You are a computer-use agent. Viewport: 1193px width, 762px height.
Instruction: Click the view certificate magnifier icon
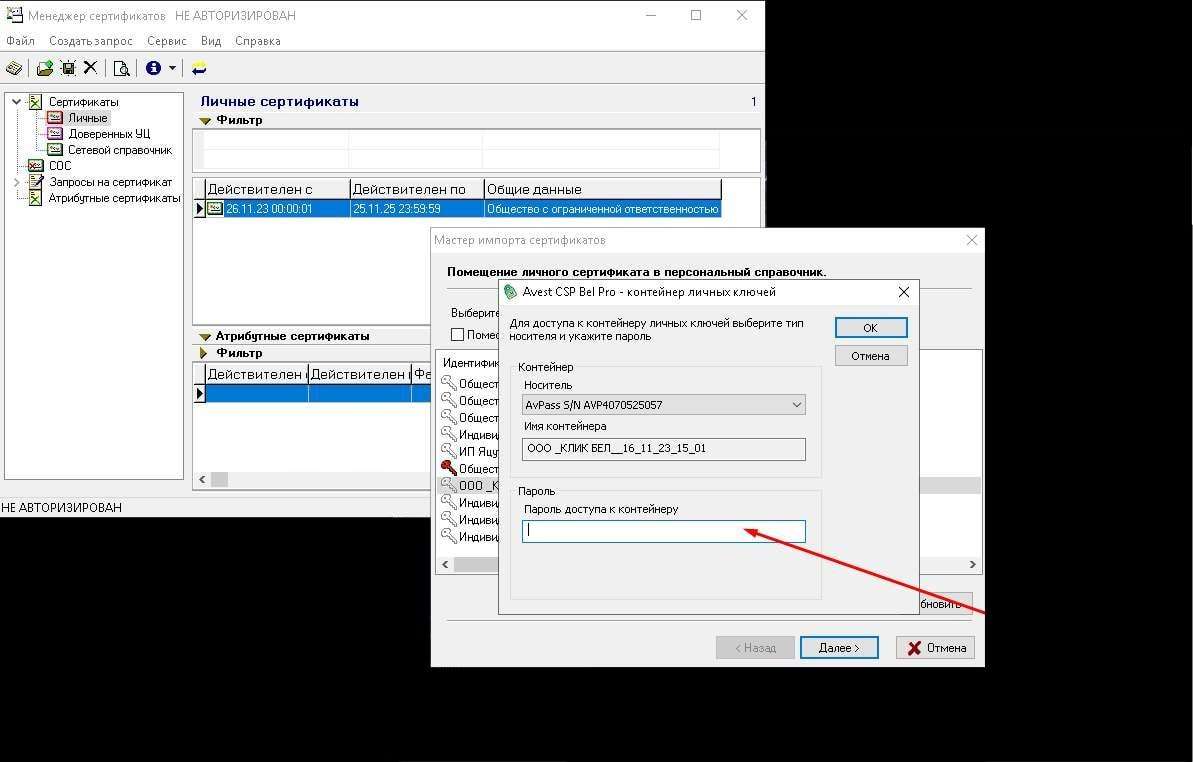point(121,68)
